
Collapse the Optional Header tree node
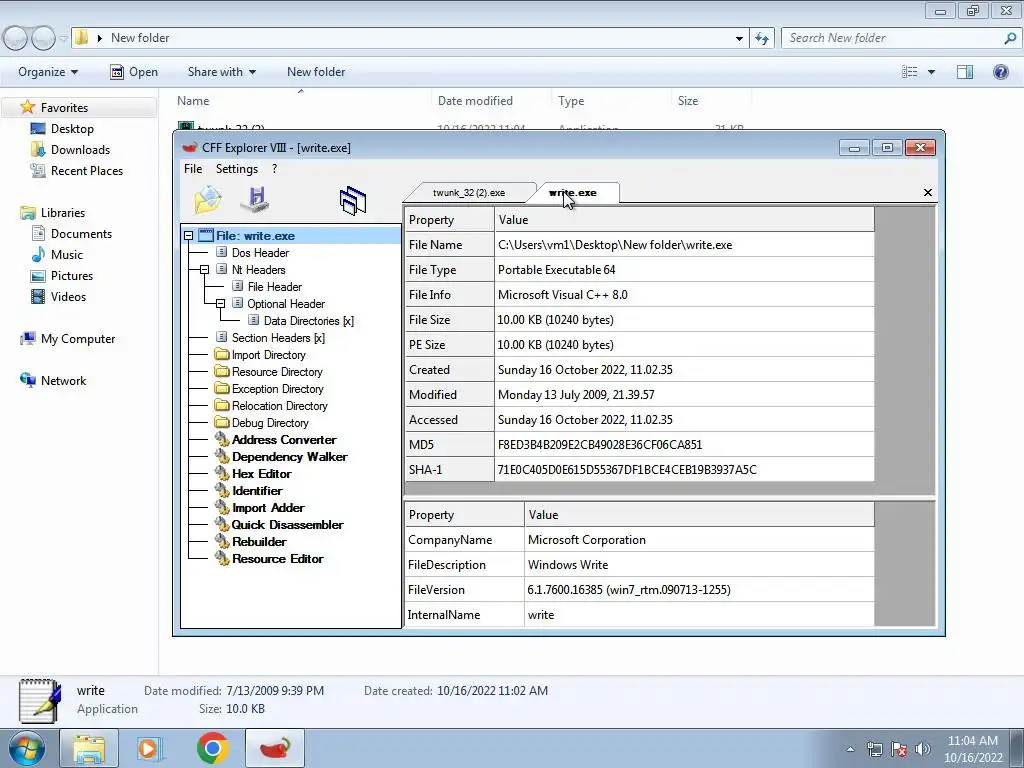[220, 304]
